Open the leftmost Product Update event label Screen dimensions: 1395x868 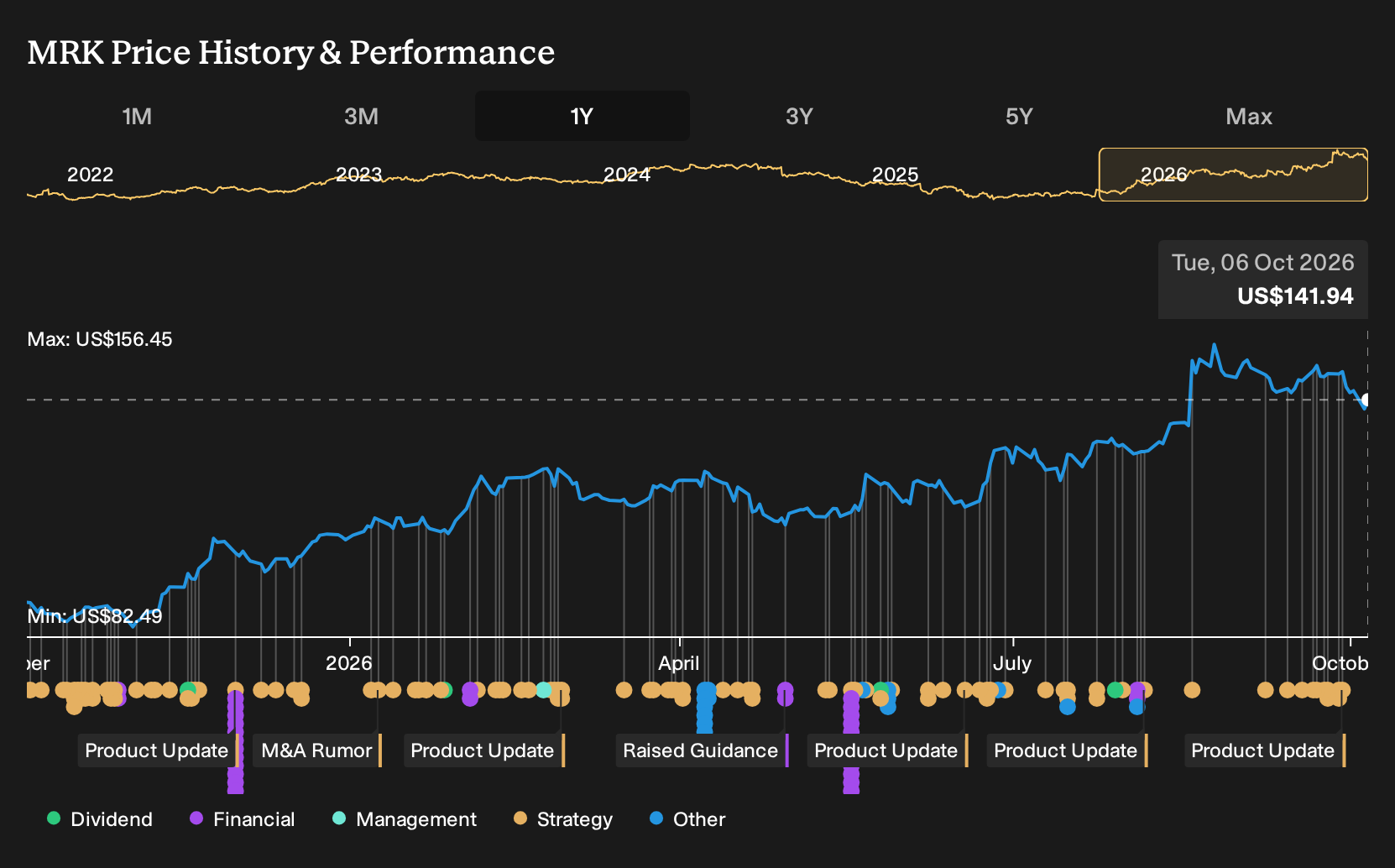(x=158, y=750)
